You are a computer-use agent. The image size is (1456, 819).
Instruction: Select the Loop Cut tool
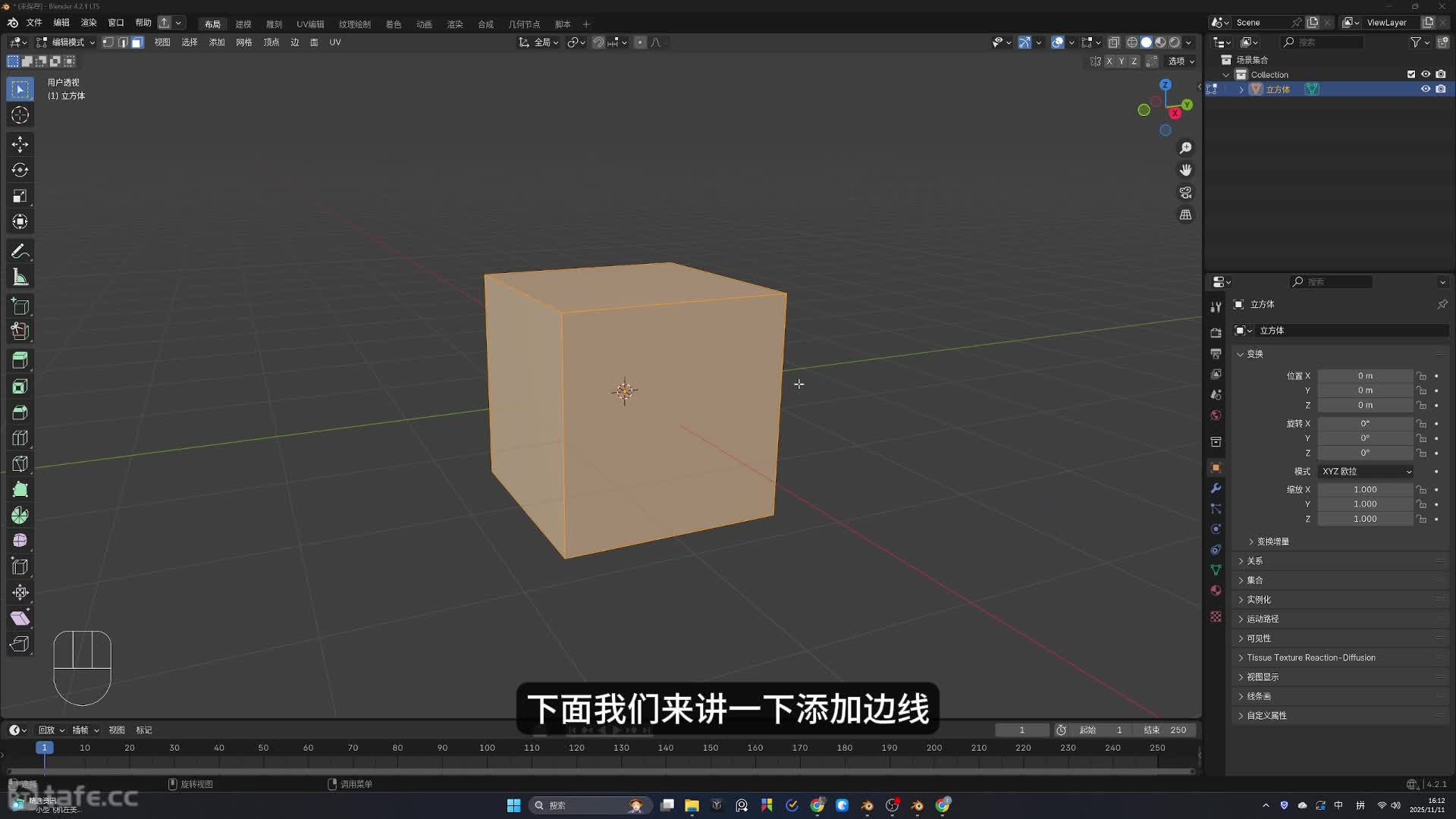click(20, 438)
